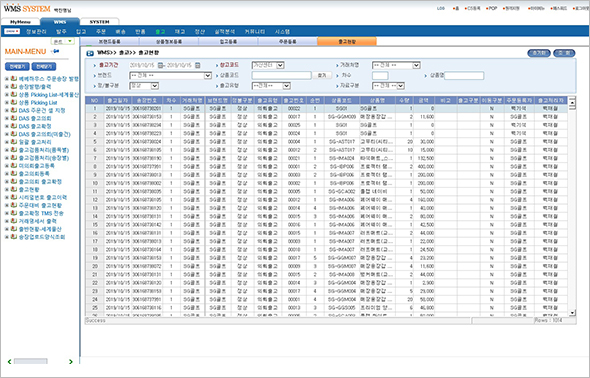
Task: Click the POP link in the header
Action: click(492, 8)
